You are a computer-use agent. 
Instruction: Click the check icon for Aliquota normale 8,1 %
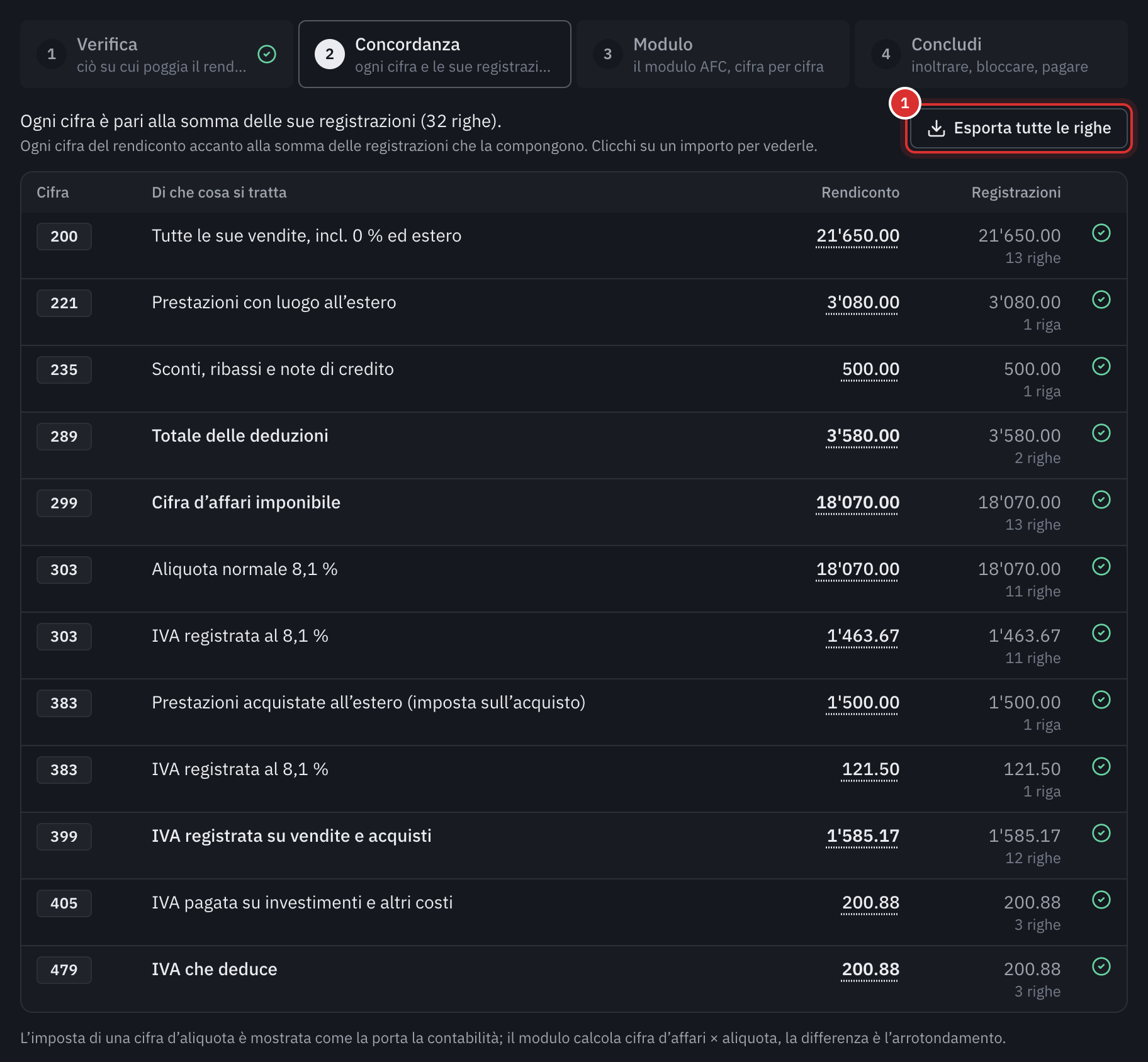pos(1101,566)
